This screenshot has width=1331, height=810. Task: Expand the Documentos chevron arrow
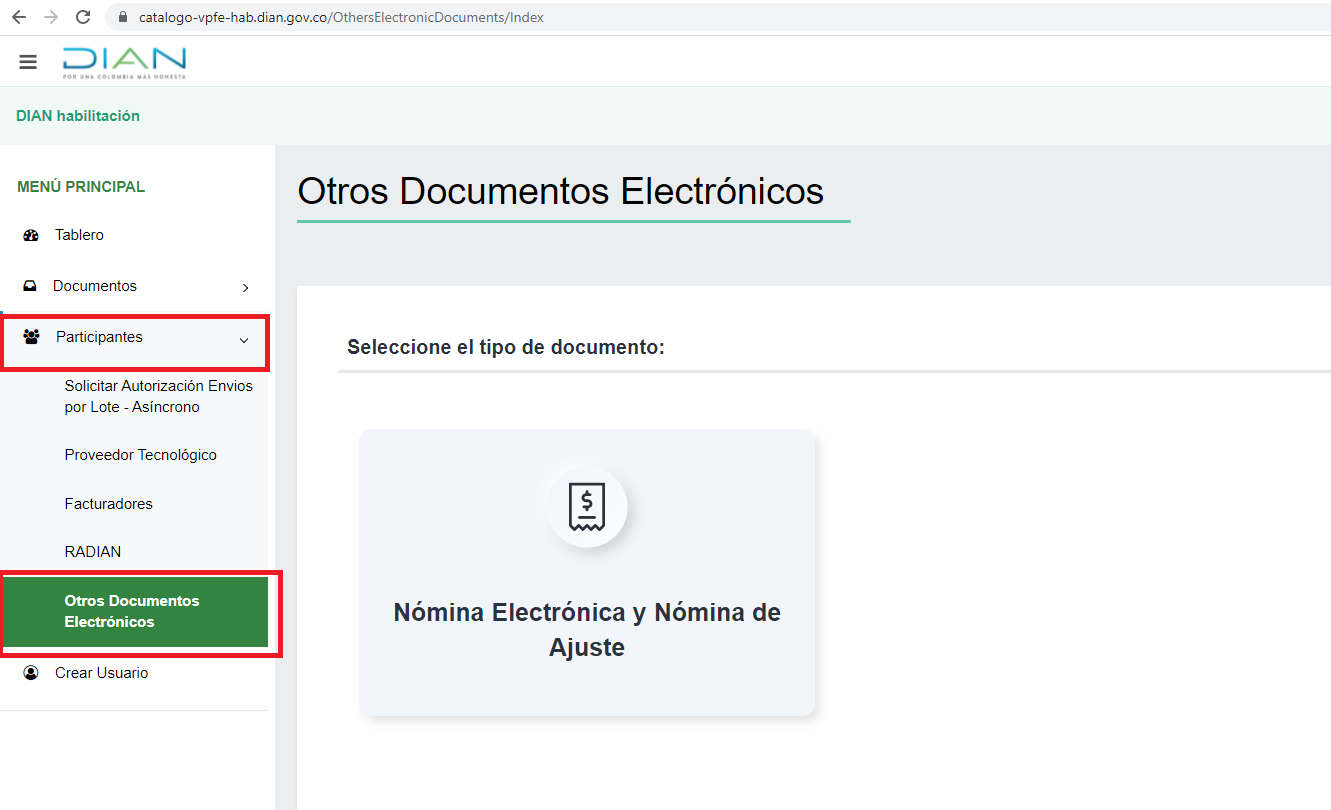click(x=246, y=288)
